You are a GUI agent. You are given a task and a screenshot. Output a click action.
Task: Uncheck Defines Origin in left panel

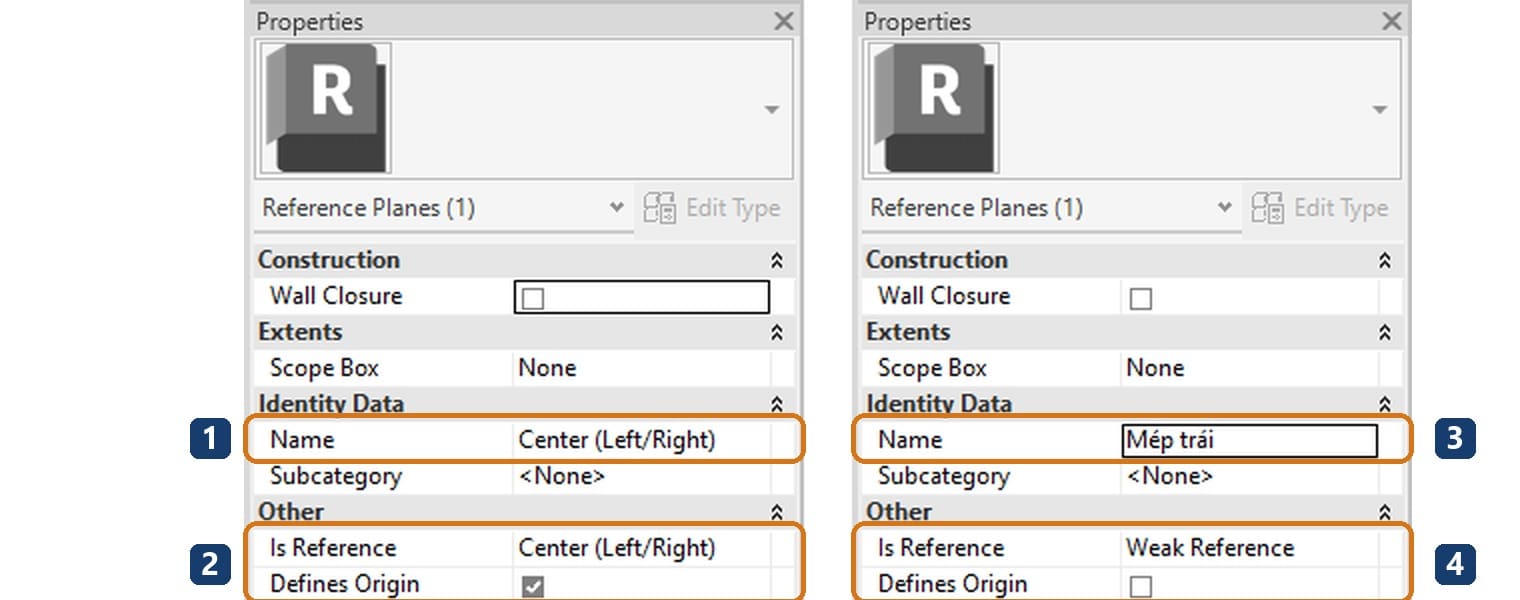[533, 586]
